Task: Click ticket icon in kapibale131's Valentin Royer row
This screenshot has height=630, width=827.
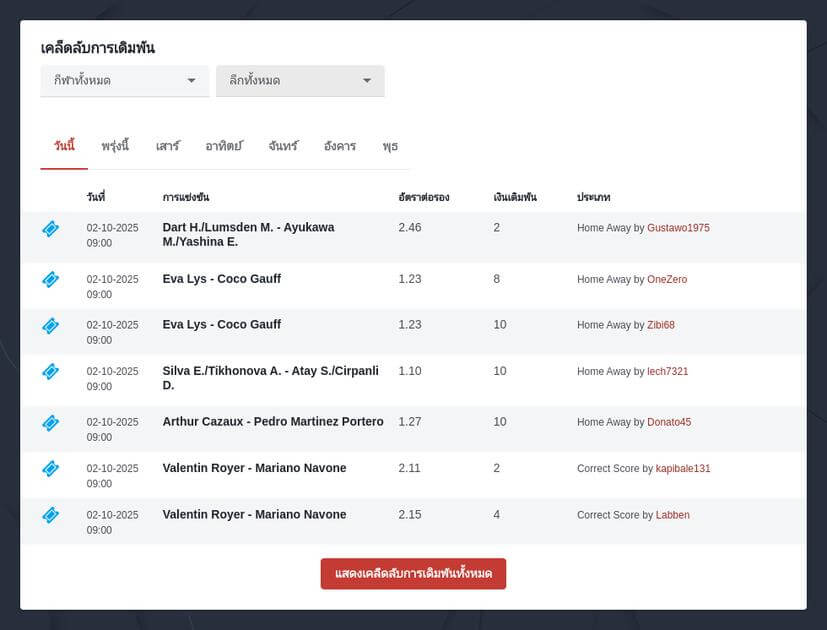Action: click(50, 468)
